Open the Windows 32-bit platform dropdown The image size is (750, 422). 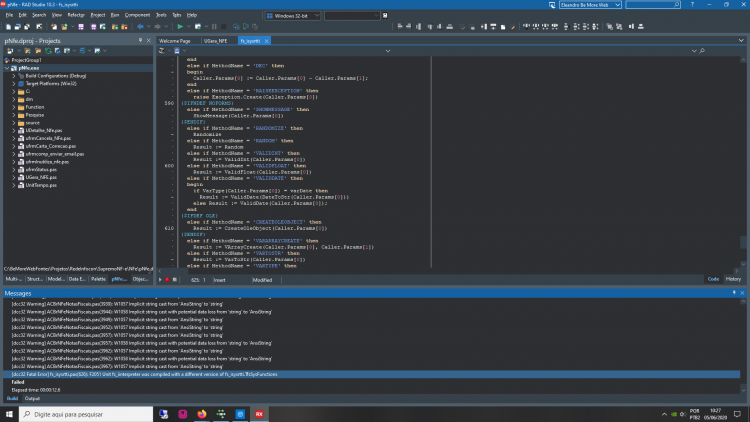[x=293, y=16]
